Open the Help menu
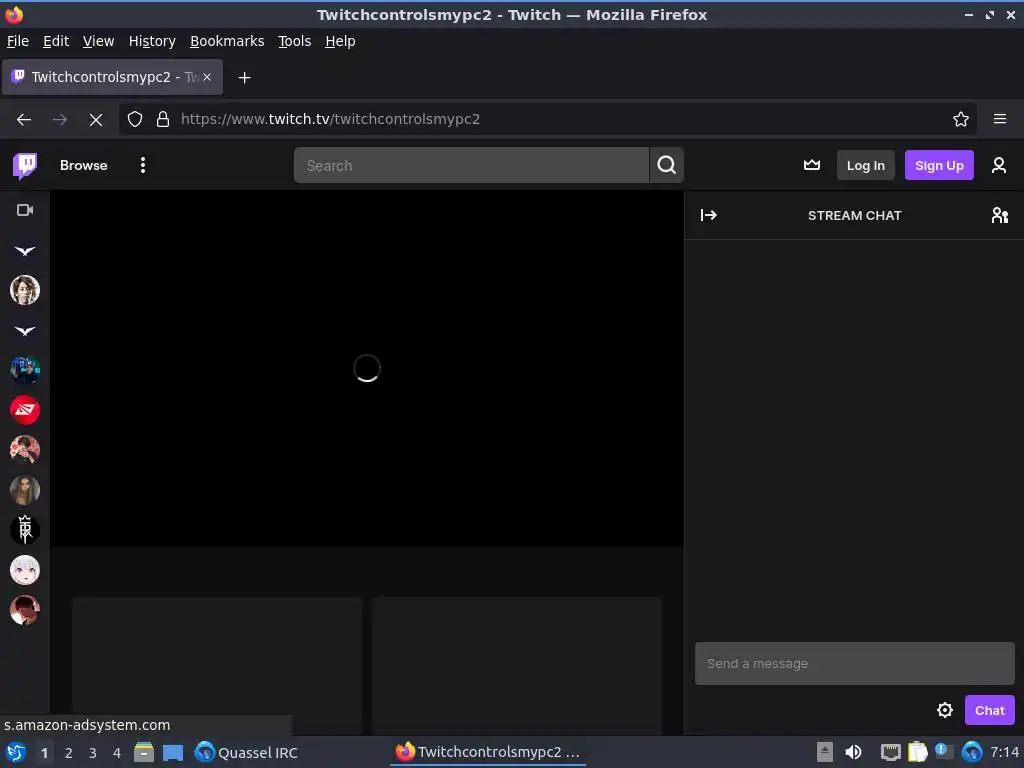This screenshot has height=768, width=1024. tap(340, 41)
